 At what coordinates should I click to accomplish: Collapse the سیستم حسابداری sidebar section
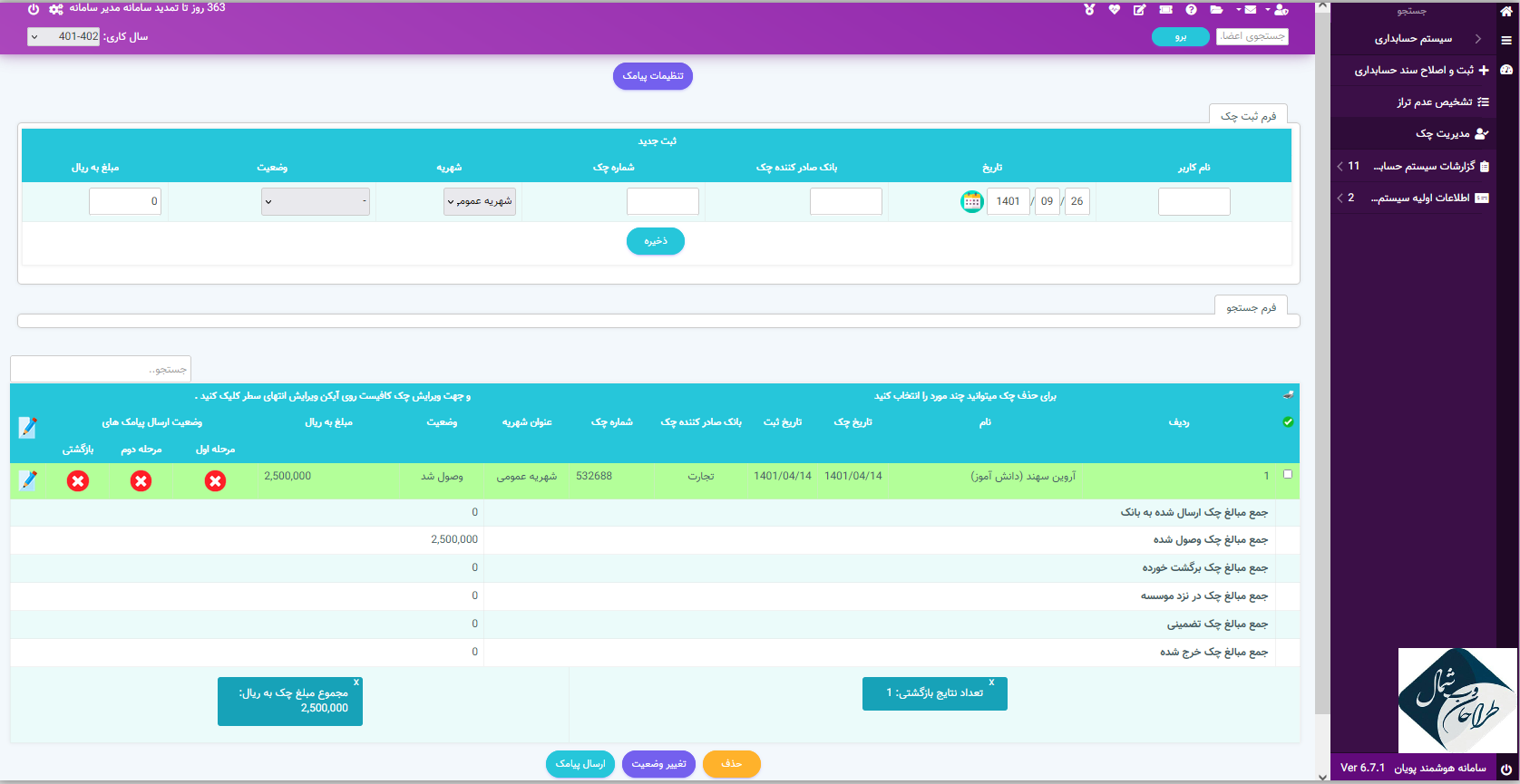[x=1414, y=39]
